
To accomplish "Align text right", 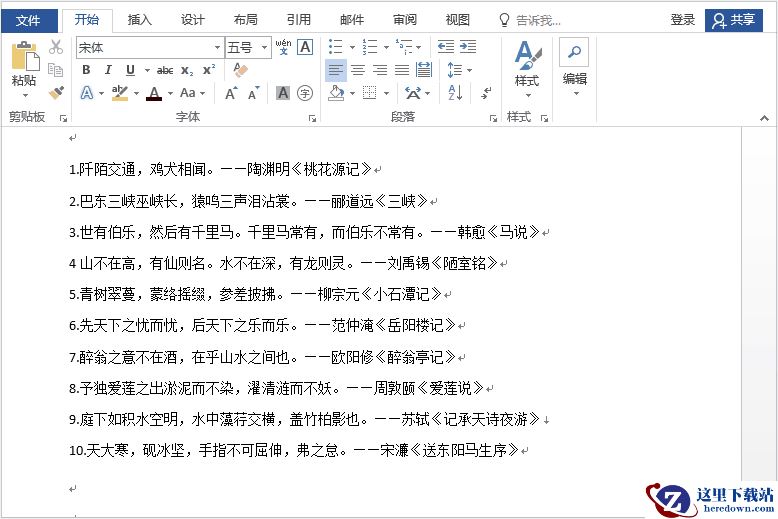I will pyautogui.click(x=380, y=70).
